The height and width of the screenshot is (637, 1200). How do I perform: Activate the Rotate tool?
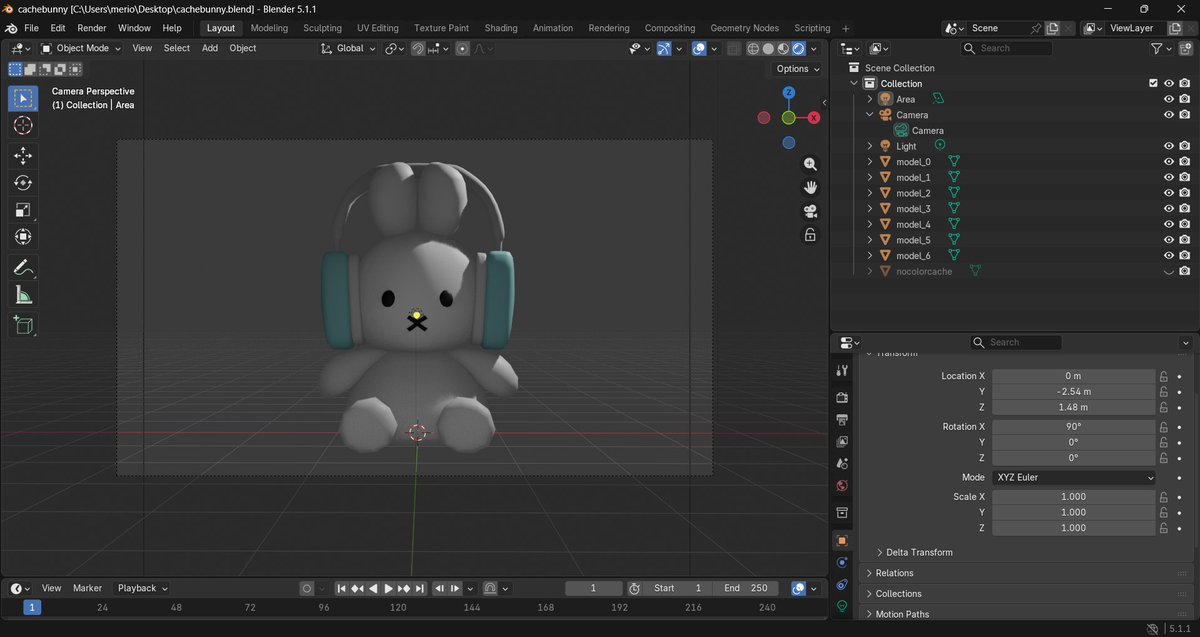click(23, 183)
